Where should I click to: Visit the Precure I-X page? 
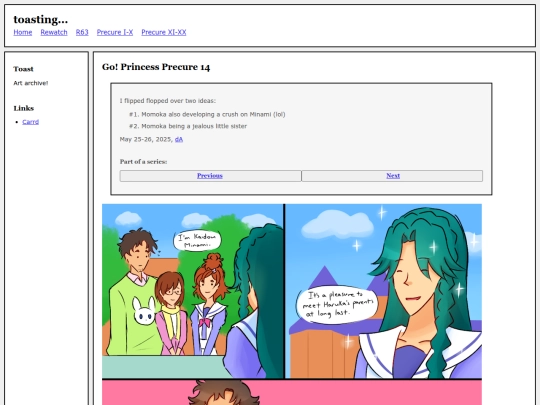(115, 32)
